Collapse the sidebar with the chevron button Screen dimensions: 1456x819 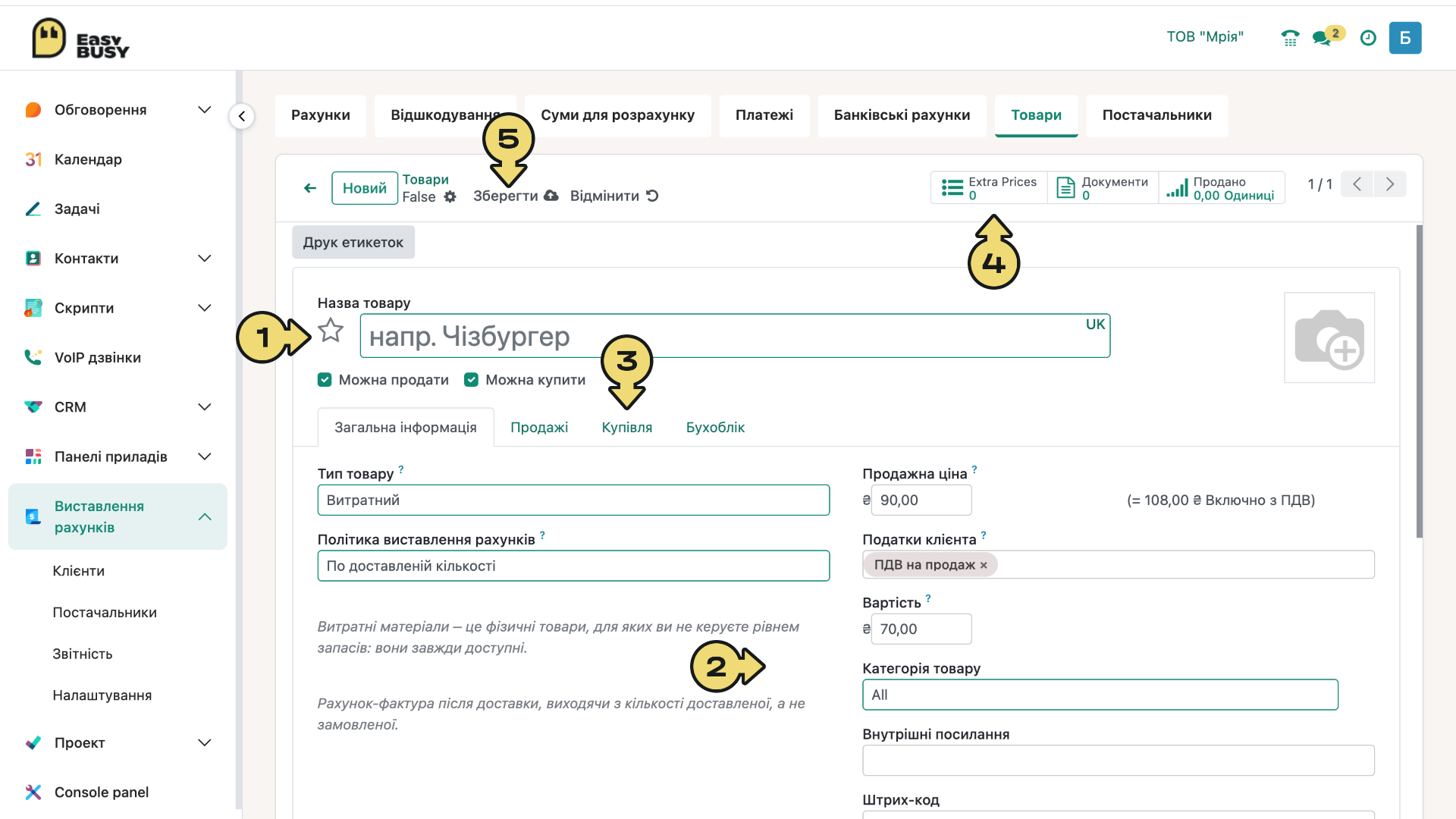pyautogui.click(x=241, y=116)
